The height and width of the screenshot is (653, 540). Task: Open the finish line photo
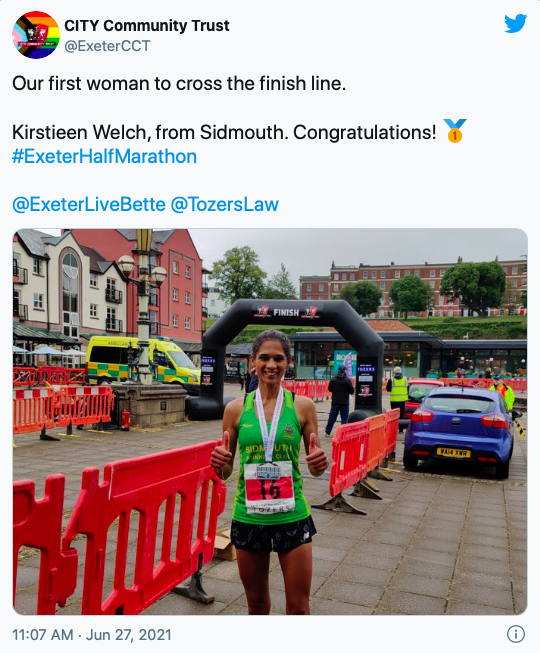pos(270,421)
